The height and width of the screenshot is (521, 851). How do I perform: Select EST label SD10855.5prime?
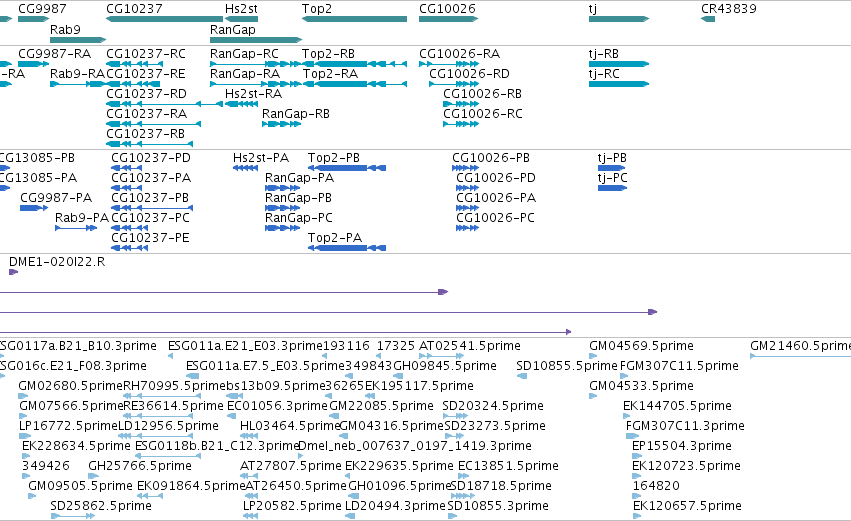567,366
